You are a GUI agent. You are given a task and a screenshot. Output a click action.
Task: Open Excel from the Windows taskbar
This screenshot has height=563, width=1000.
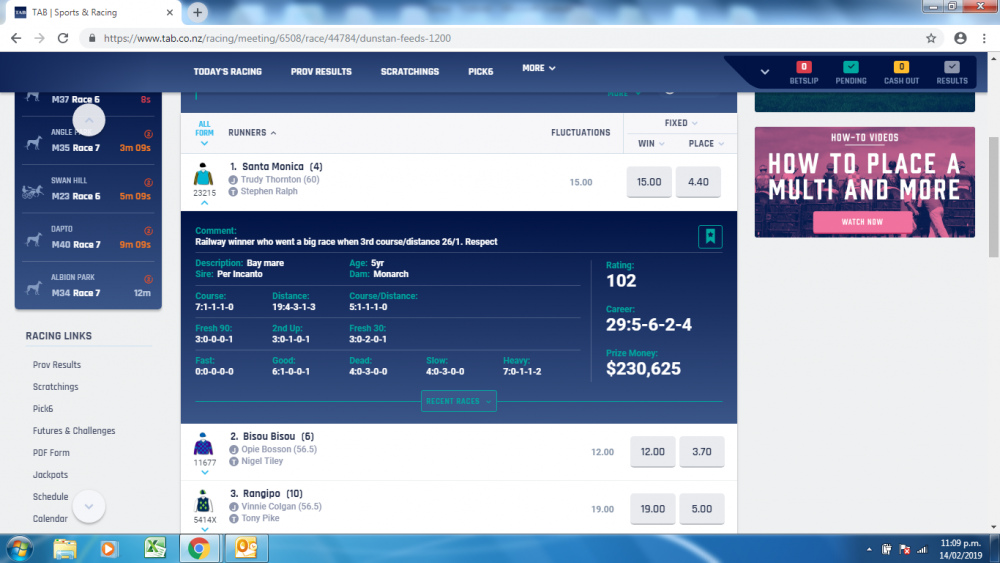(155, 547)
